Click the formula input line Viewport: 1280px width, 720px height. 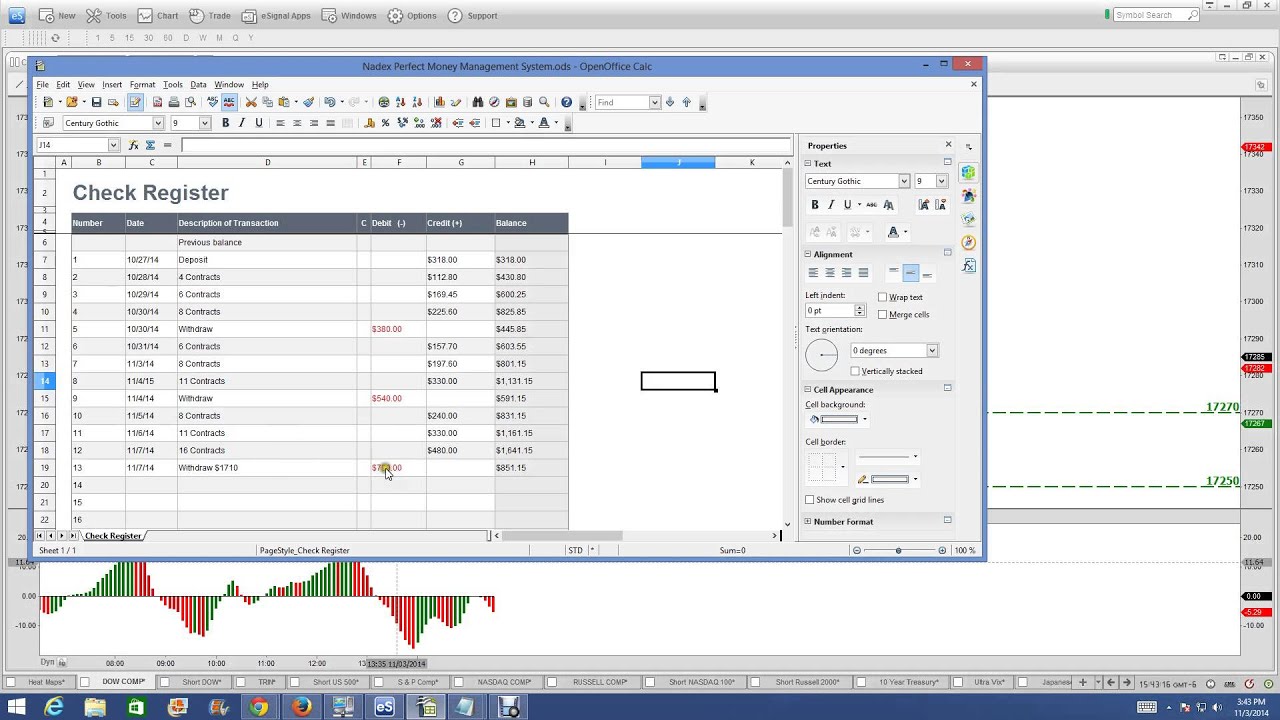487,145
